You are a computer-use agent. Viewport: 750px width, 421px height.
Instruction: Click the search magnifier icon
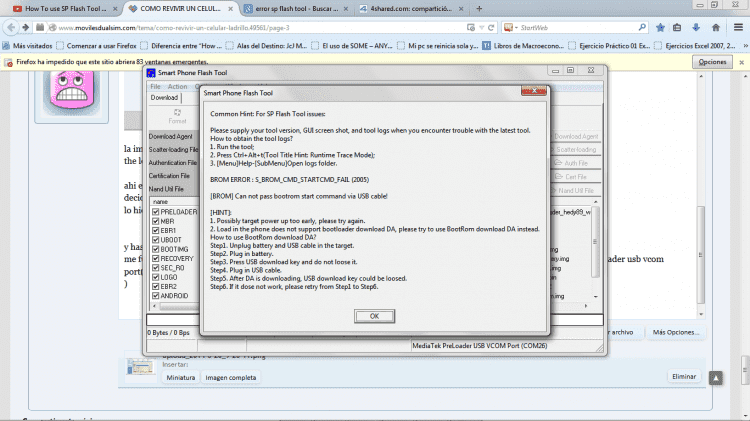[x=642, y=28]
